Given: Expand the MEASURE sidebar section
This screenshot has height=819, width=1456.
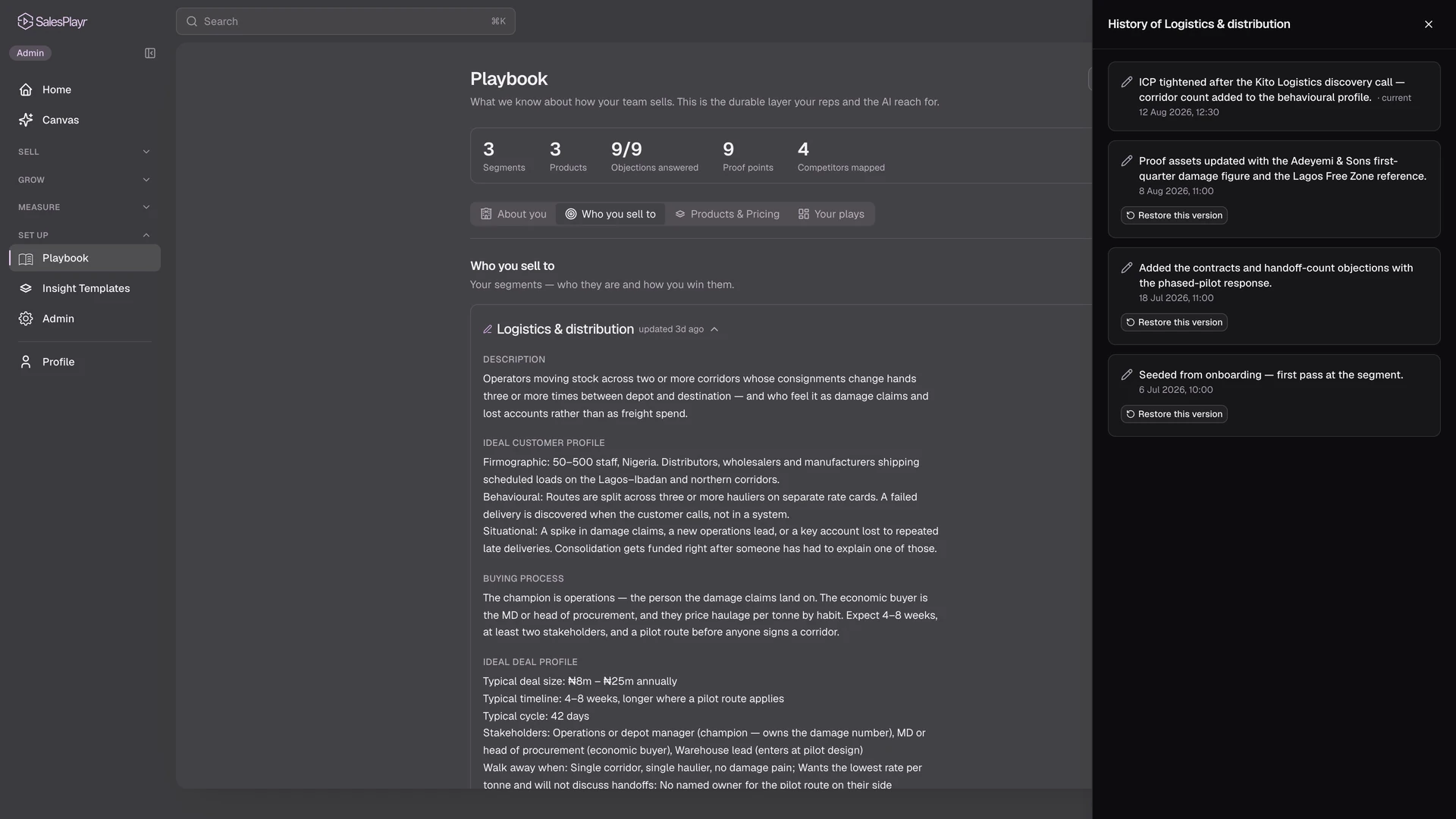Looking at the screenshot, I should [x=84, y=207].
